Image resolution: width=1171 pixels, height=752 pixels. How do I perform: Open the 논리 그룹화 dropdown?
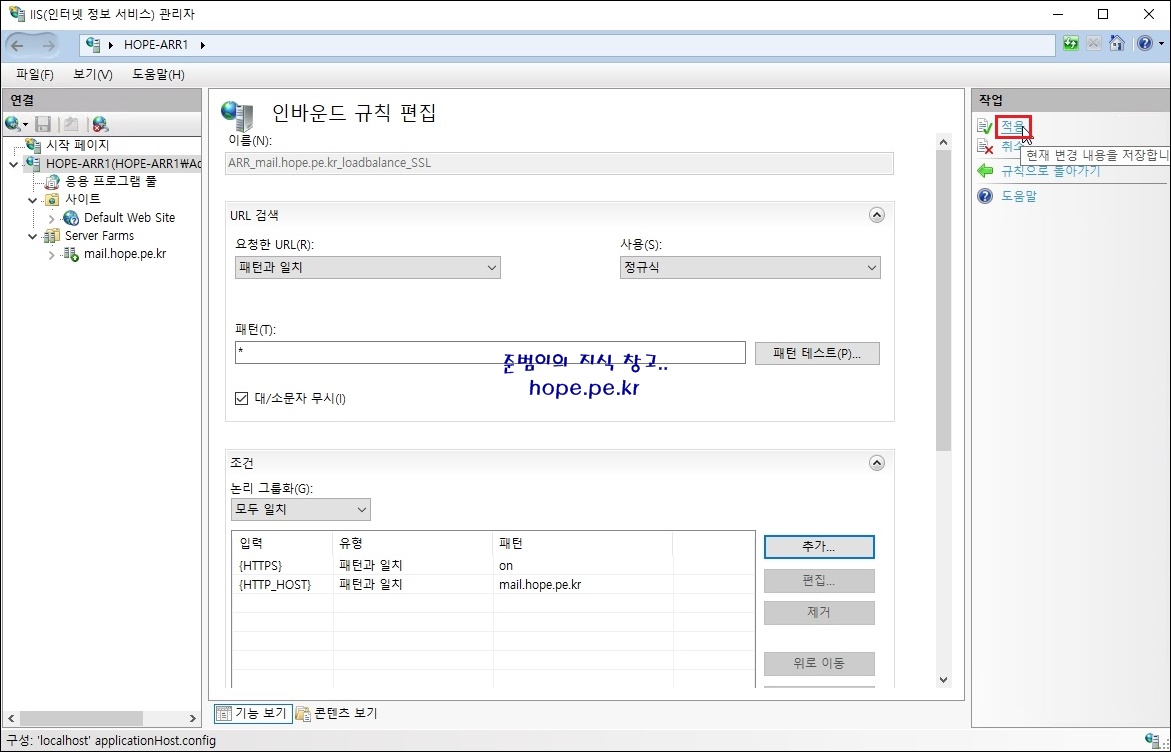click(300, 509)
